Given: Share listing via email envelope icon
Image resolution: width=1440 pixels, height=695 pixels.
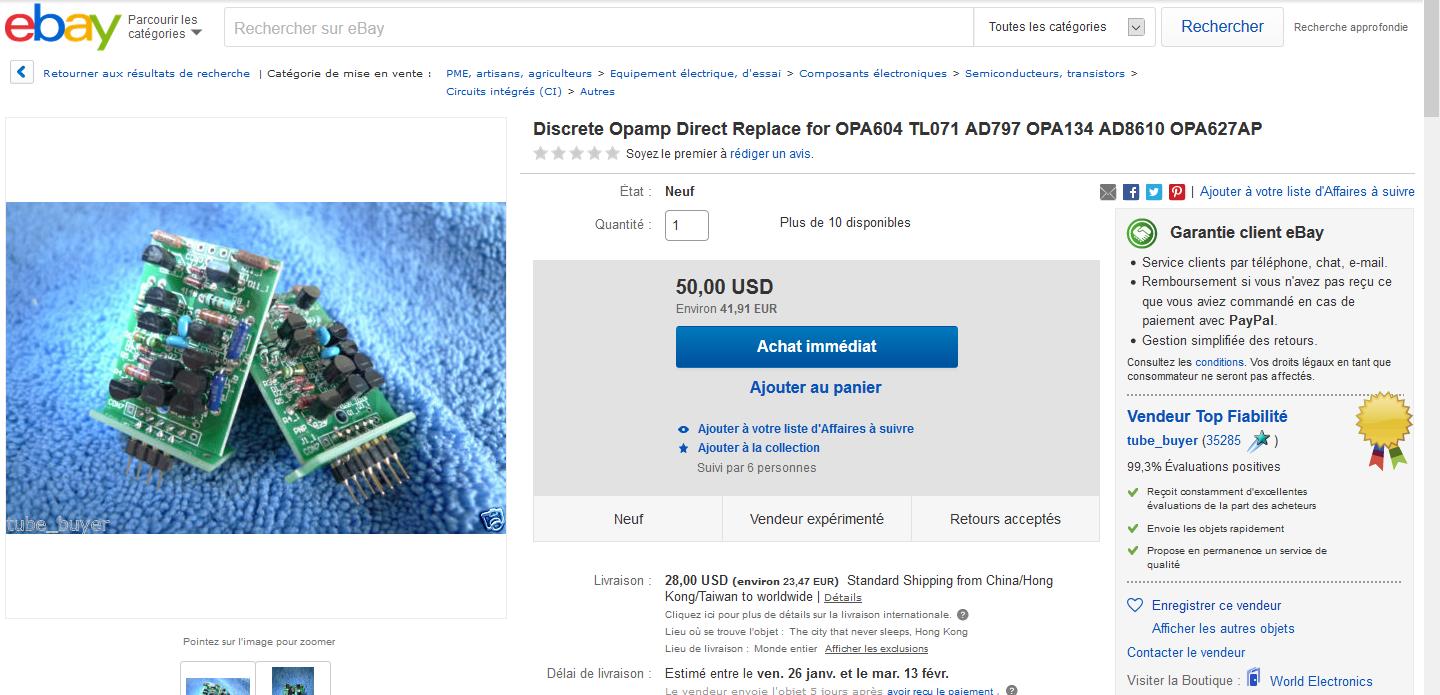Looking at the screenshot, I should click(x=1108, y=192).
